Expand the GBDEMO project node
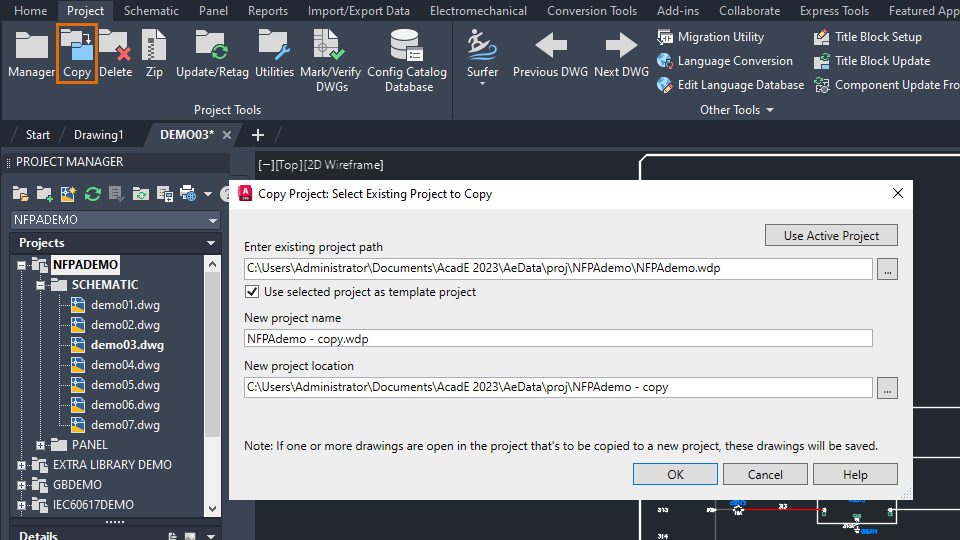The image size is (960, 540). [21, 485]
